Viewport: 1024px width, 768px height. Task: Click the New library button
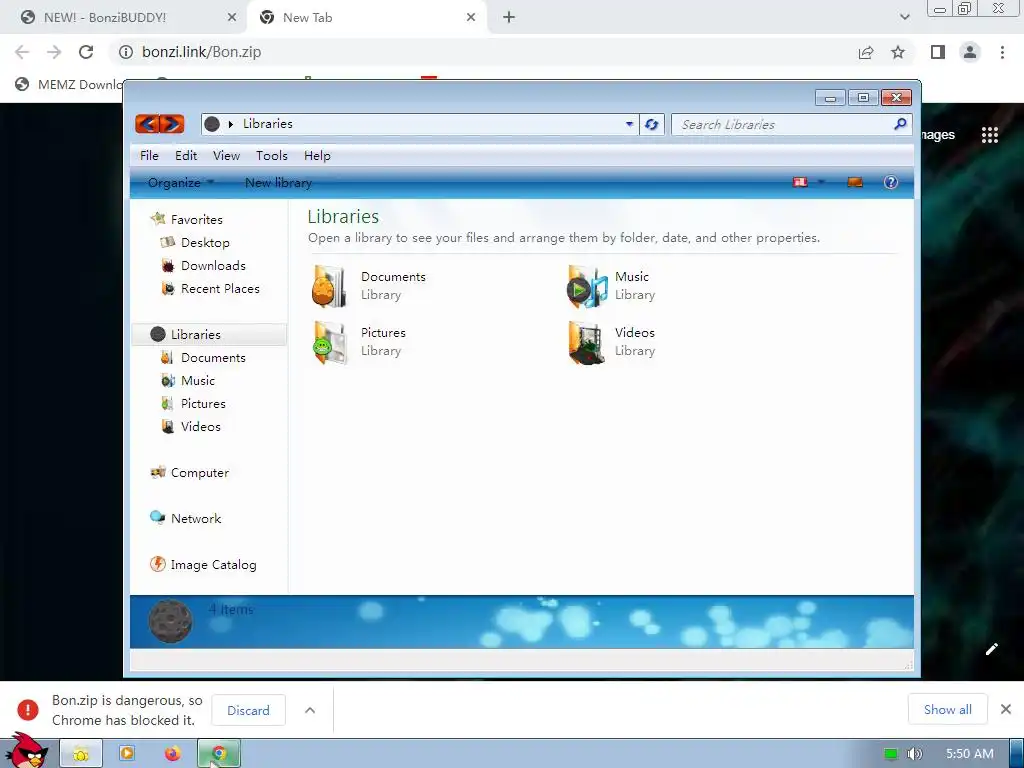278,183
